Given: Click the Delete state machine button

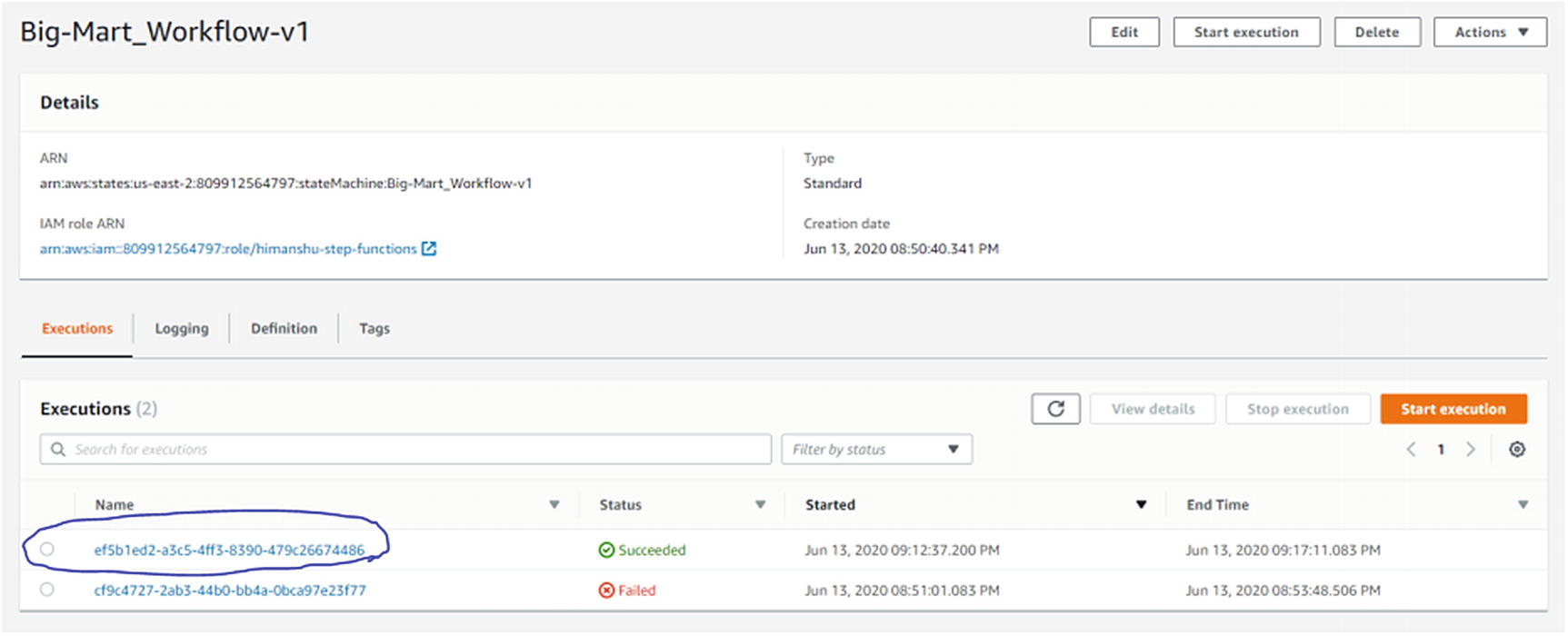Looking at the screenshot, I should click(1376, 32).
